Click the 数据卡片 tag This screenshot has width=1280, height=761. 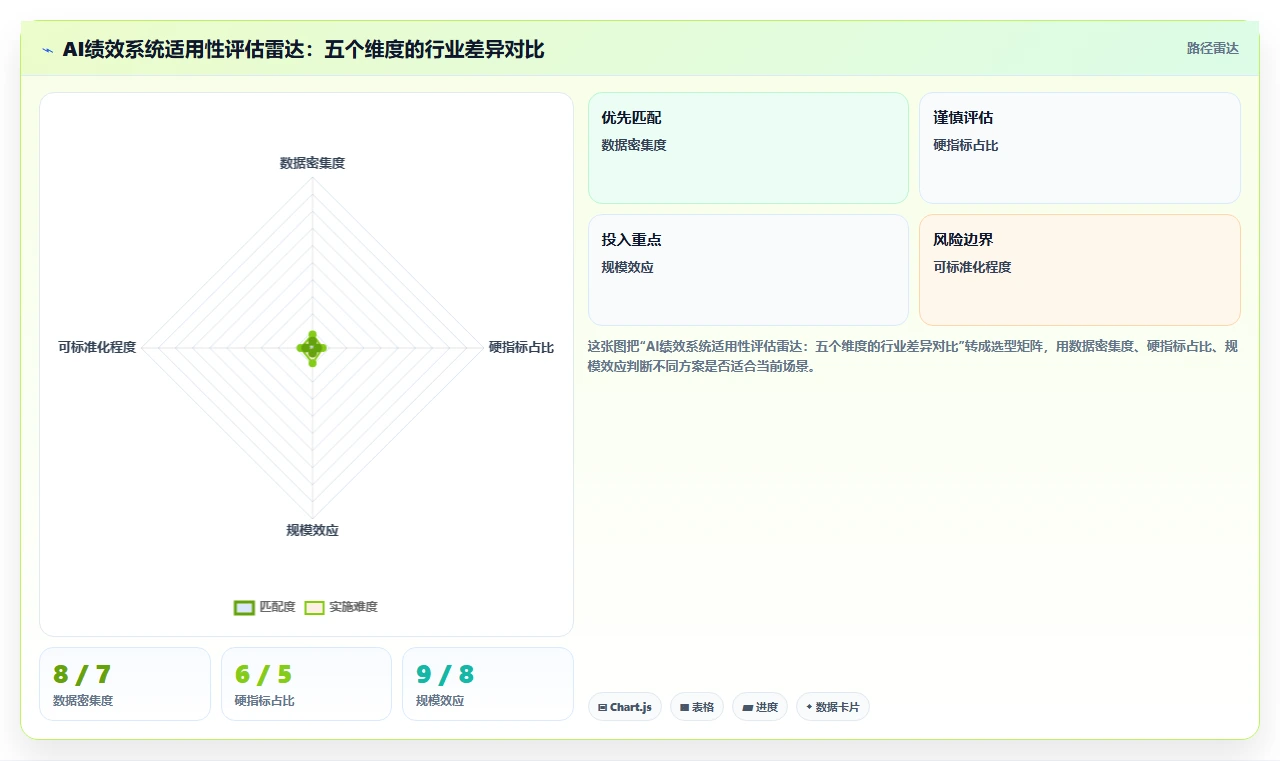click(x=833, y=707)
